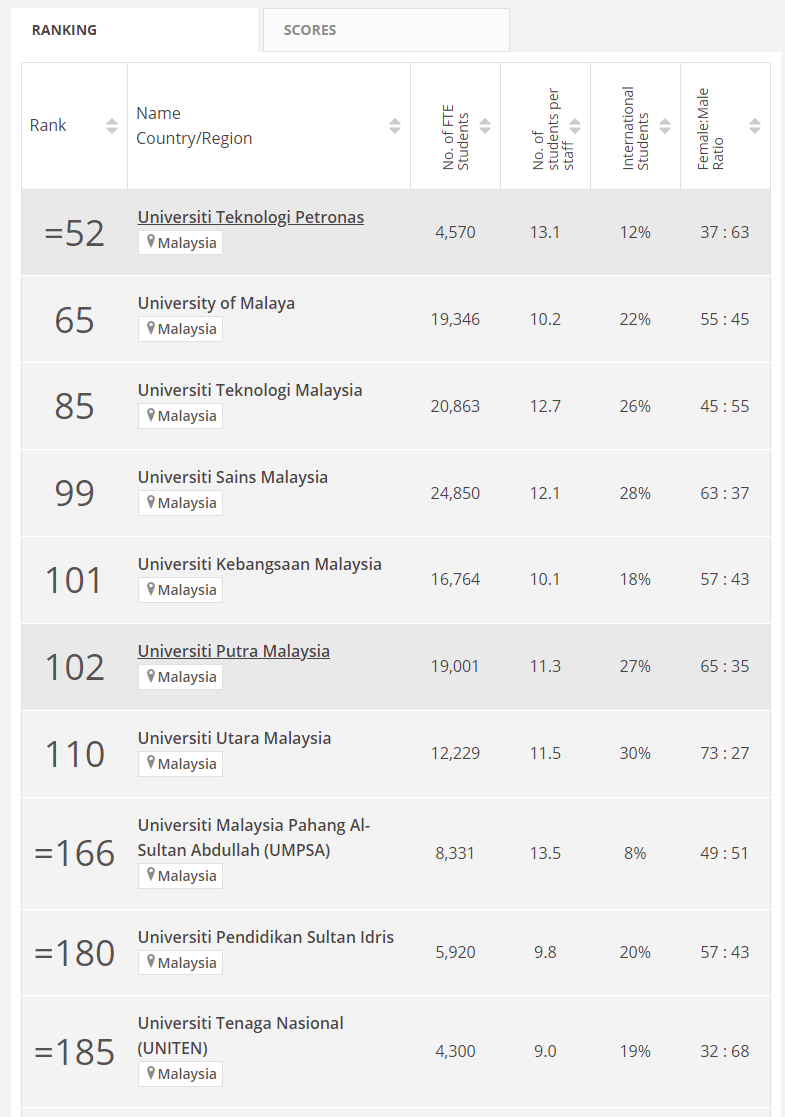The image size is (785, 1117).
Task: Sort by Female:Male Ratio arrows
Action: [755, 126]
